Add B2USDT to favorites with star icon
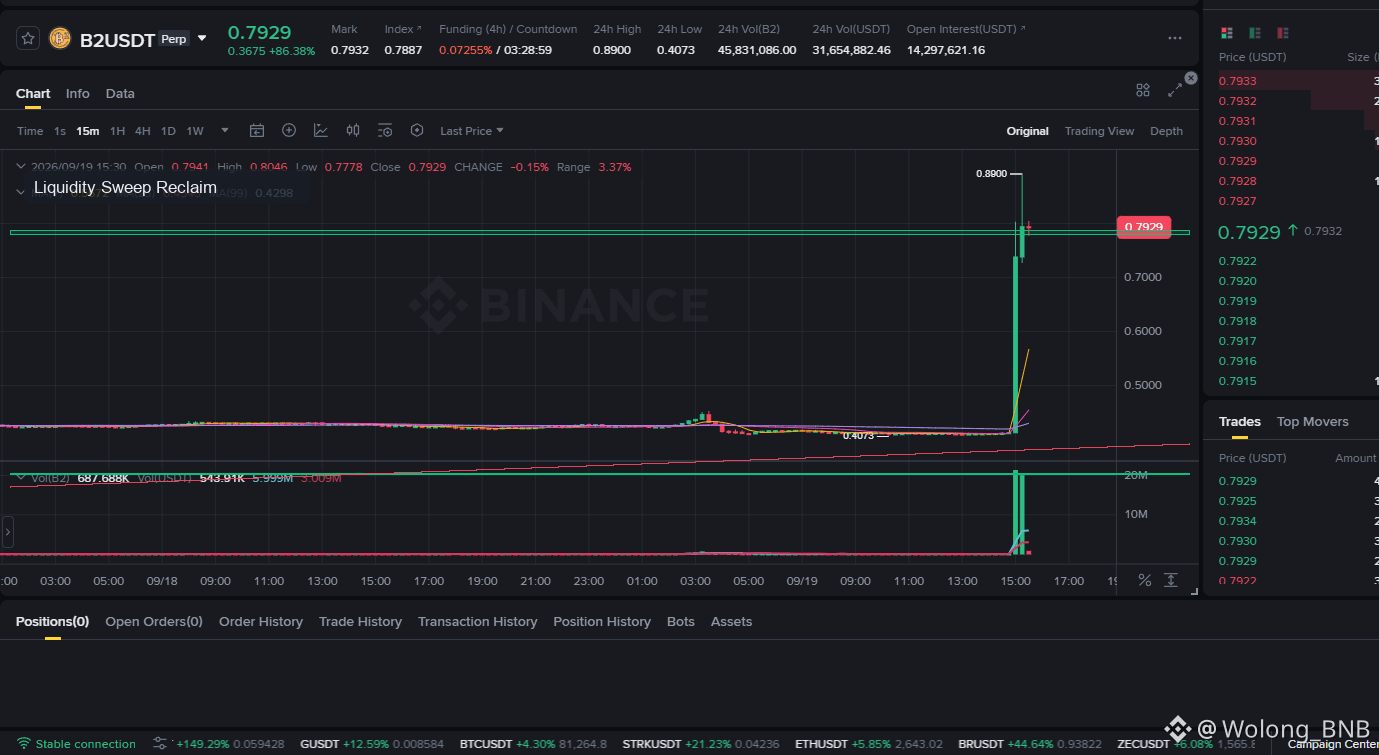 pyautogui.click(x=28, y=38)
